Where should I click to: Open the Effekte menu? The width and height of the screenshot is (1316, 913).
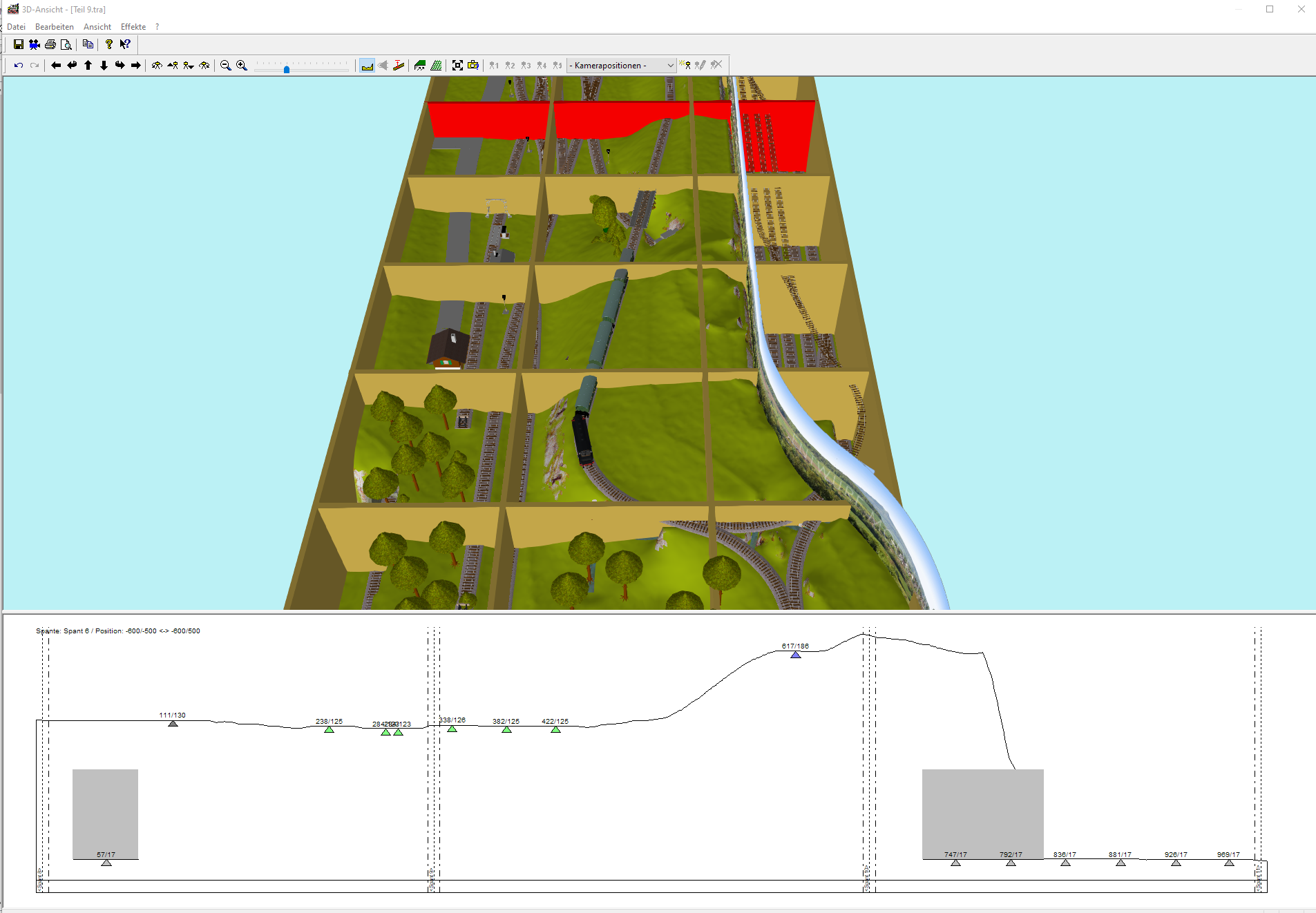click(x=133, y=27)
